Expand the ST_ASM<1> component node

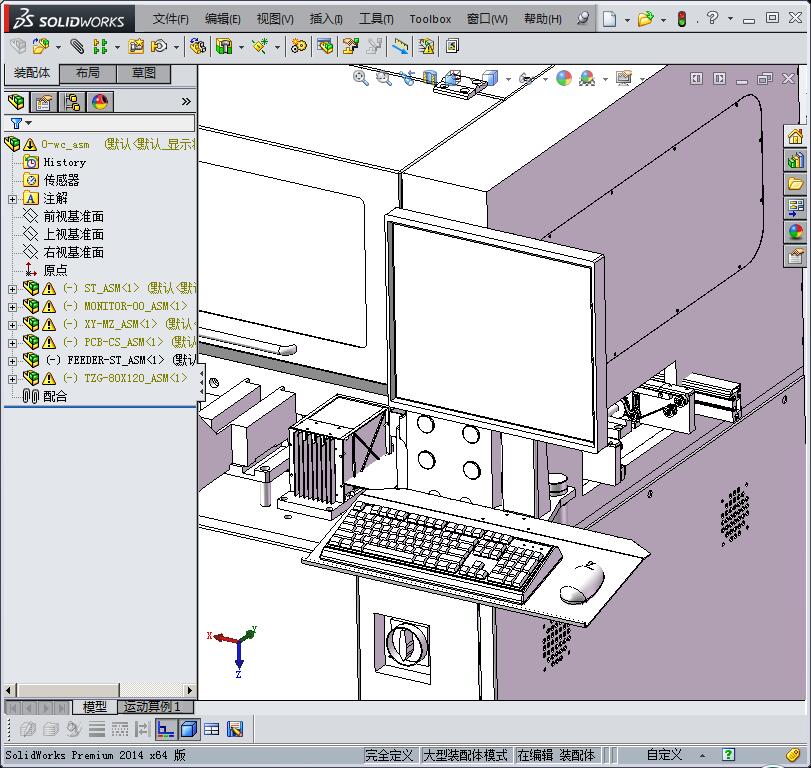[x=12, y=289]
